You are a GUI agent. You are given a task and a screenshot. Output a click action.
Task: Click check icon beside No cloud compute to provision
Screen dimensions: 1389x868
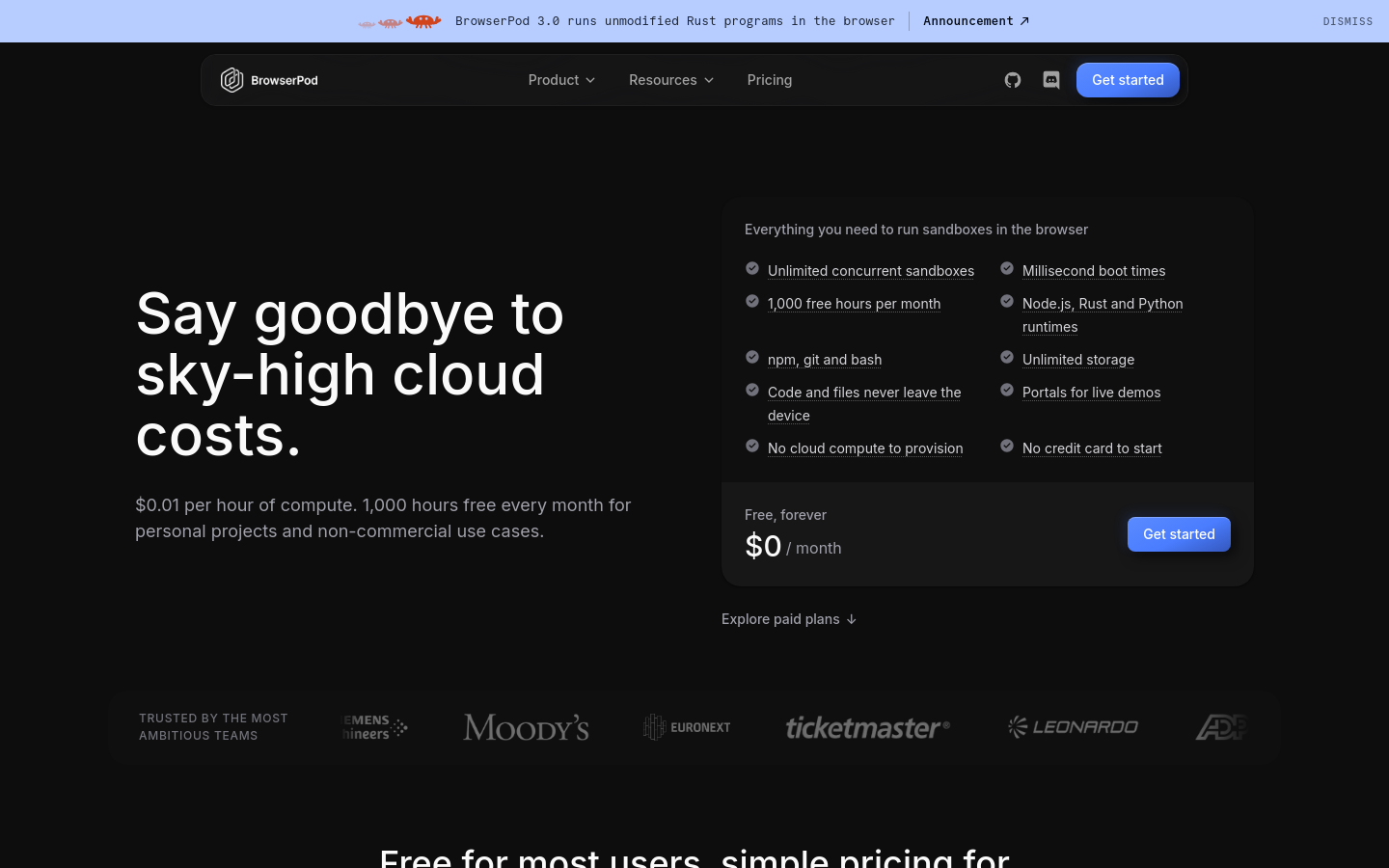tap(752, 446)
